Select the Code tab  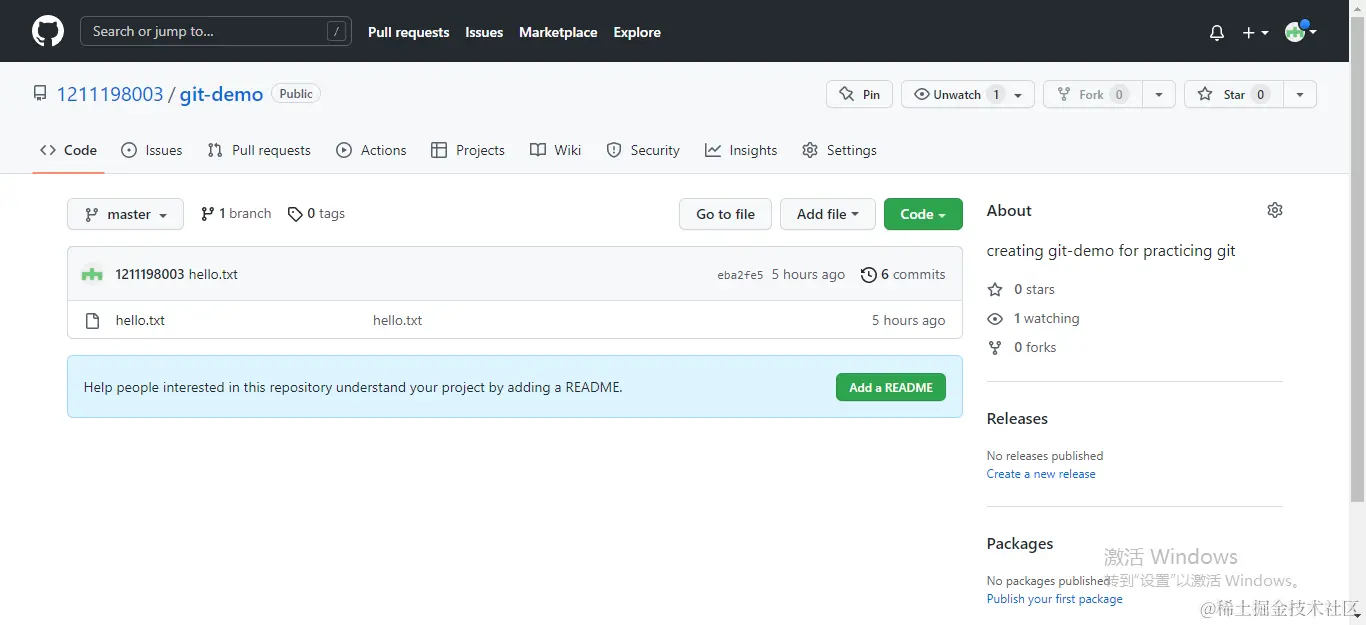pyautogui.click(x=68, y=150)
